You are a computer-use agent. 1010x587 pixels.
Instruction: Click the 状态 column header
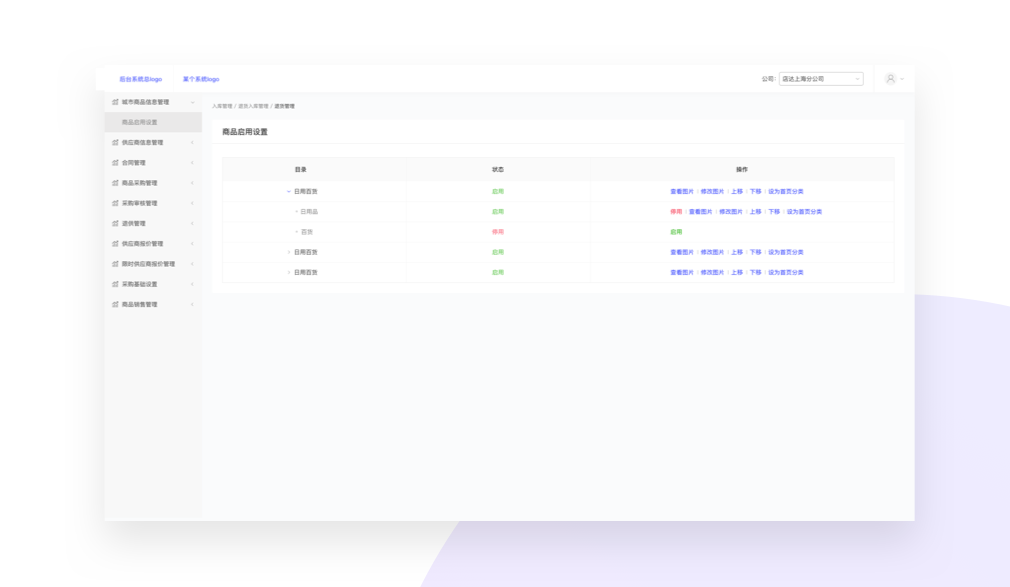tap(498, 169)
